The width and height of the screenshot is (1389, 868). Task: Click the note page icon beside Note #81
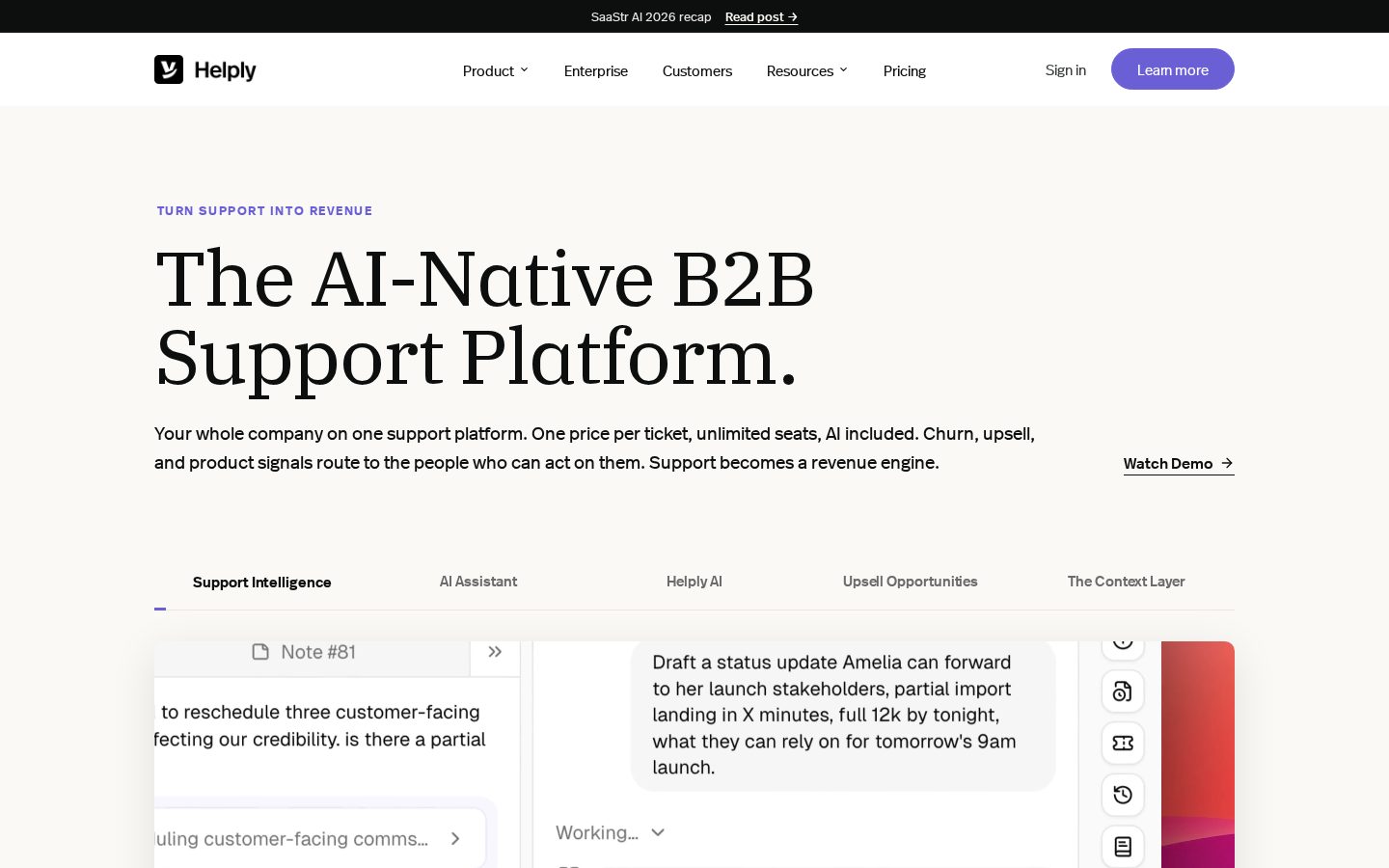click(x=260, y=652)
